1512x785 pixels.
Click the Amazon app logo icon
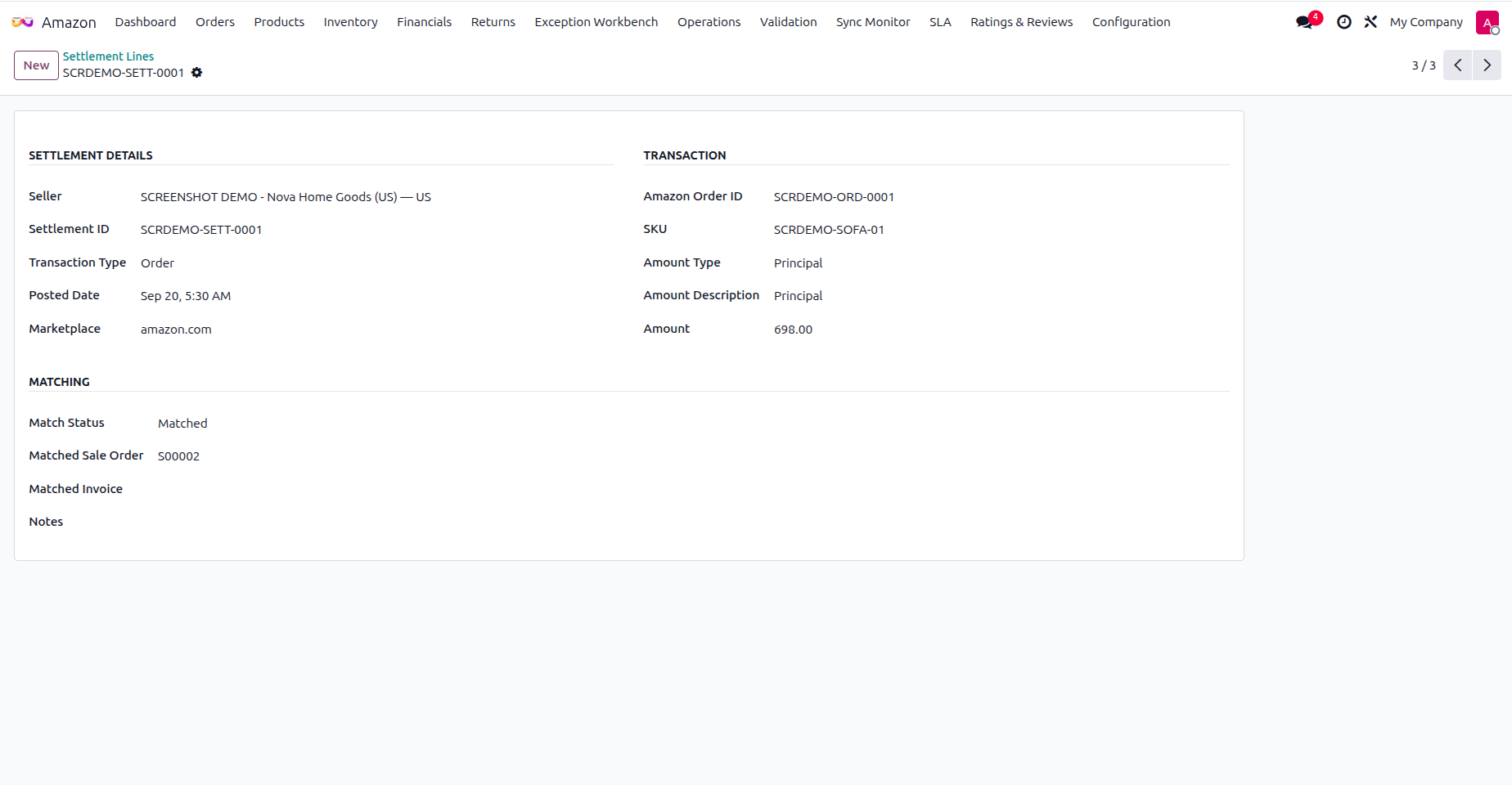coord(23,22)
